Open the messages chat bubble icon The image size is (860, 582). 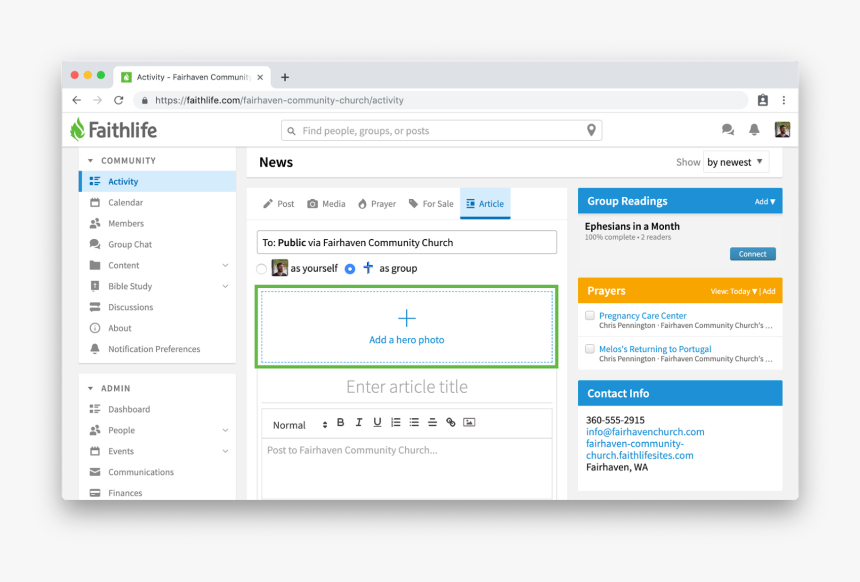coord(727,130)
